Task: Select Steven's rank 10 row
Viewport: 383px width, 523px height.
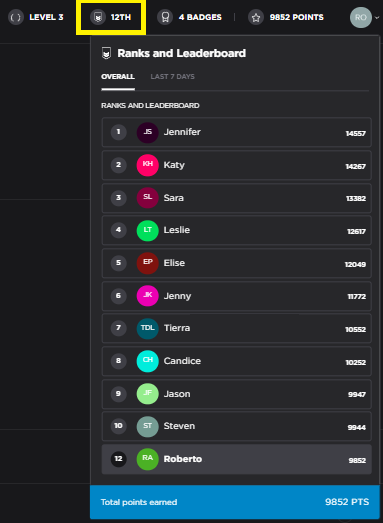Action: pos(237,427)
